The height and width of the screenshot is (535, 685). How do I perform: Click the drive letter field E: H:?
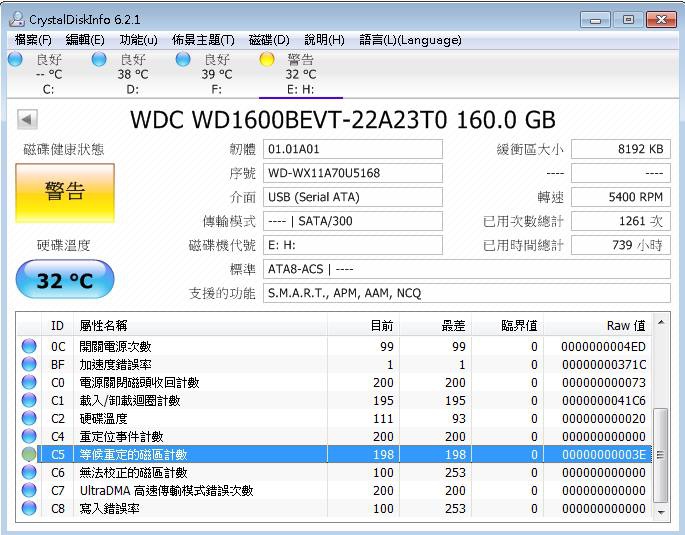coord(353,245)
